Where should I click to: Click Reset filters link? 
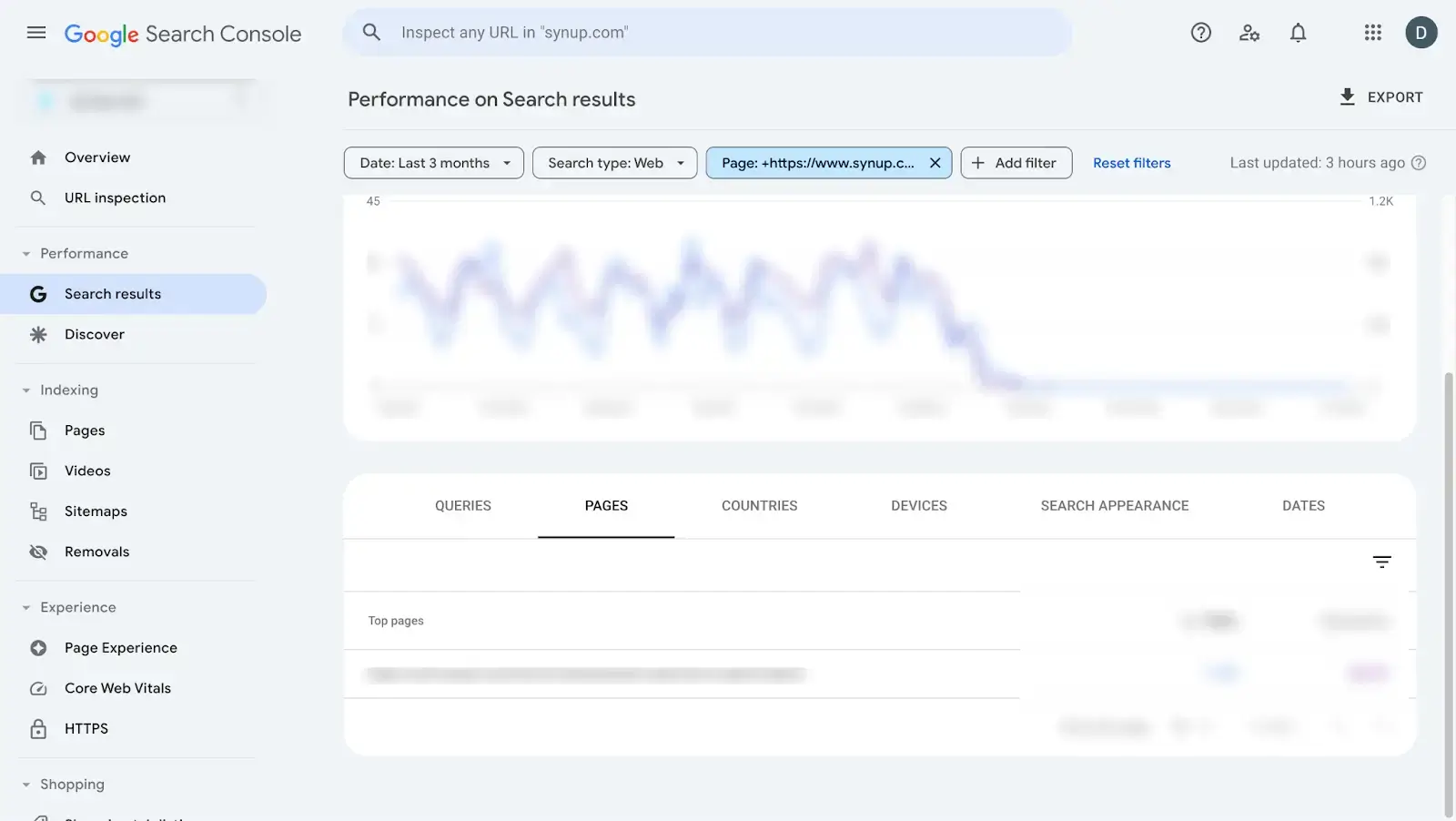pos(1131,163)
